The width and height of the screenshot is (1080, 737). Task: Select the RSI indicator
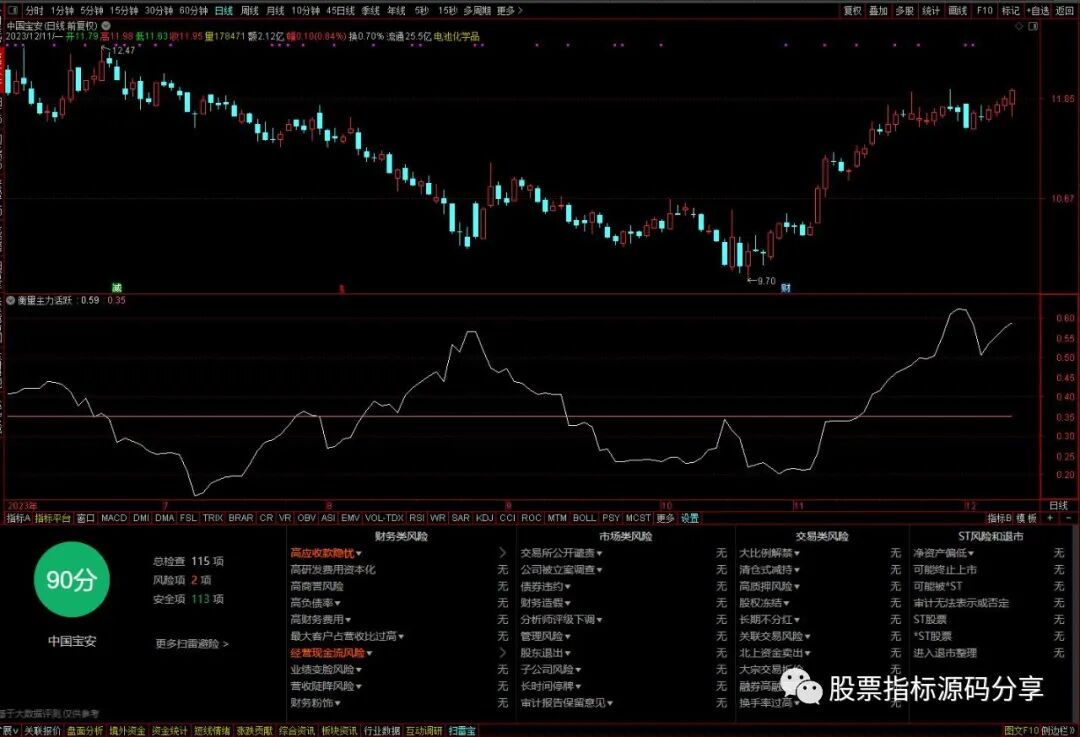[417, 518]
